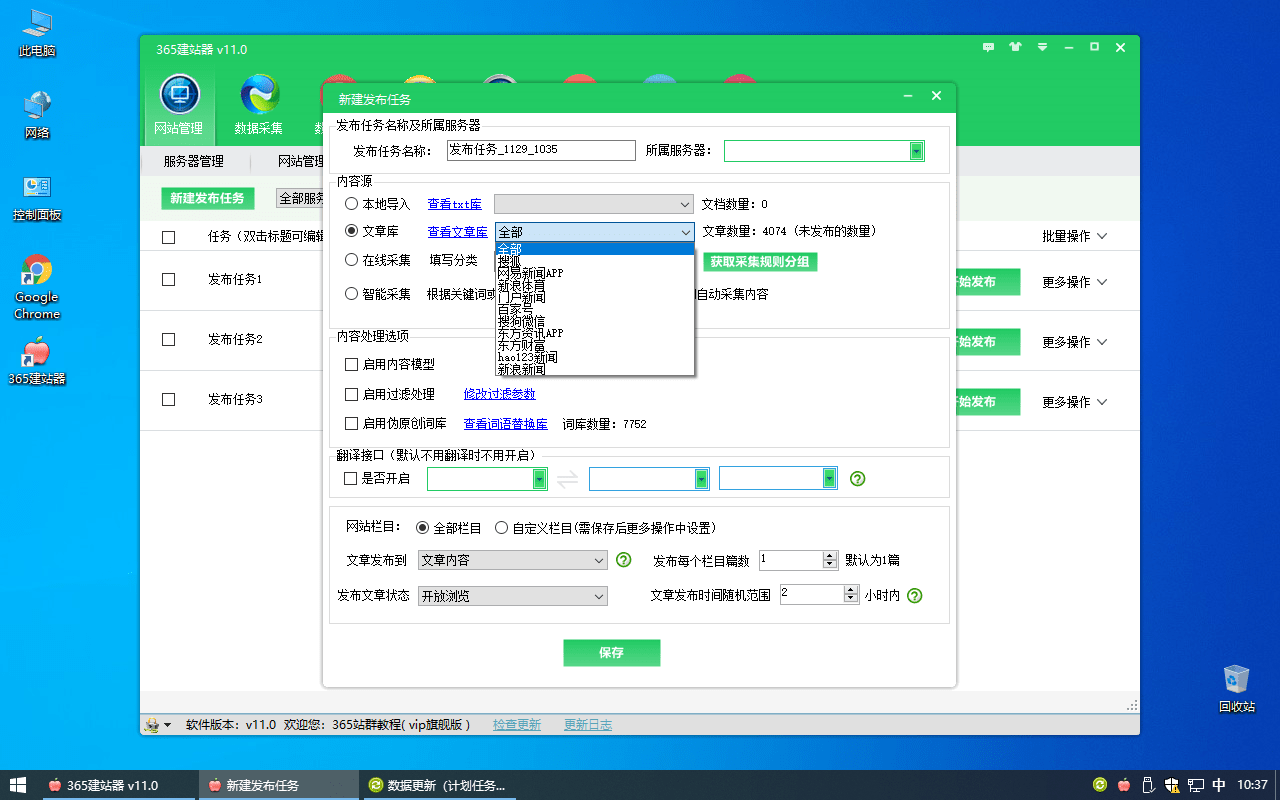The height and width of the screenshot is (800, 1280).
Task: Click the help icon beside 文章发布到 dropdown
Action: click(624, 560)
